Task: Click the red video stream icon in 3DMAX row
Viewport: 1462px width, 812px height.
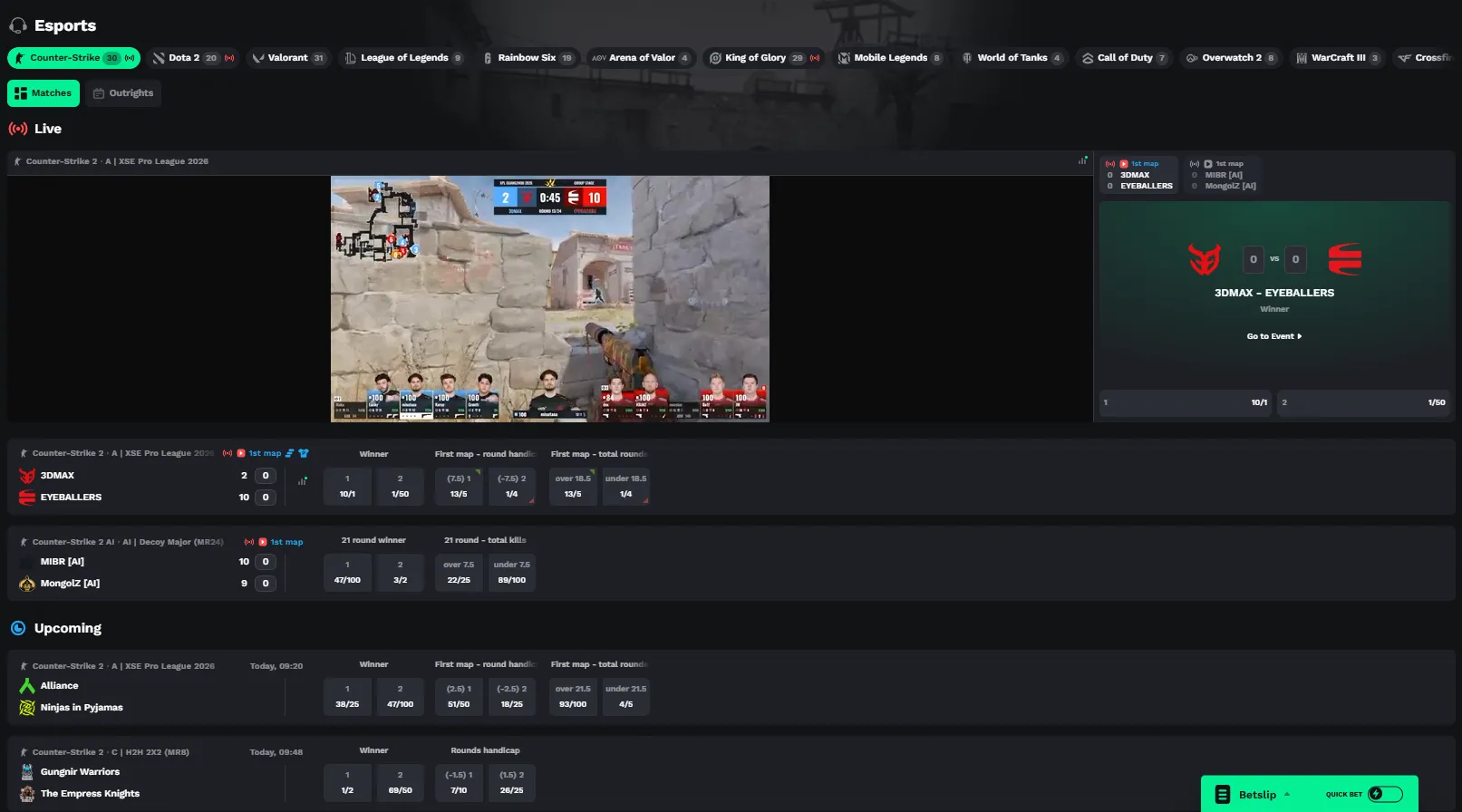Action: point(241,453)
